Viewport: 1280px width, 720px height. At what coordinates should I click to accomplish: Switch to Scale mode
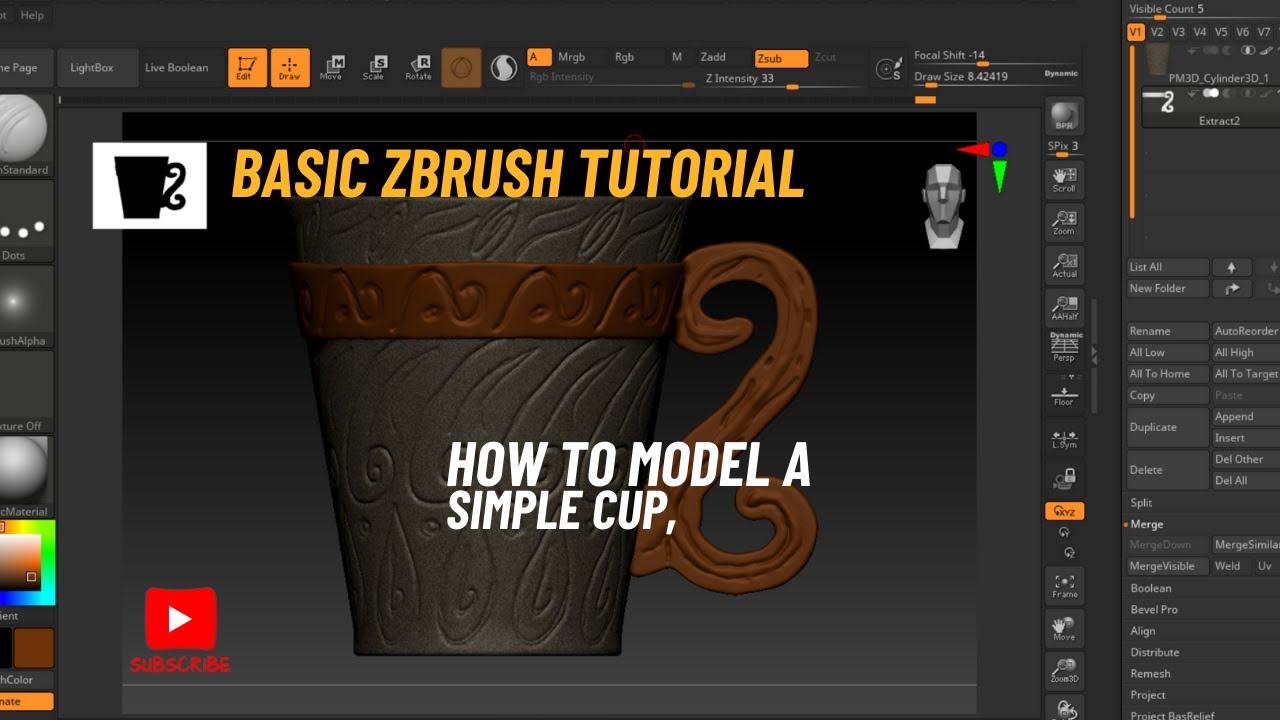pos(374,68)
